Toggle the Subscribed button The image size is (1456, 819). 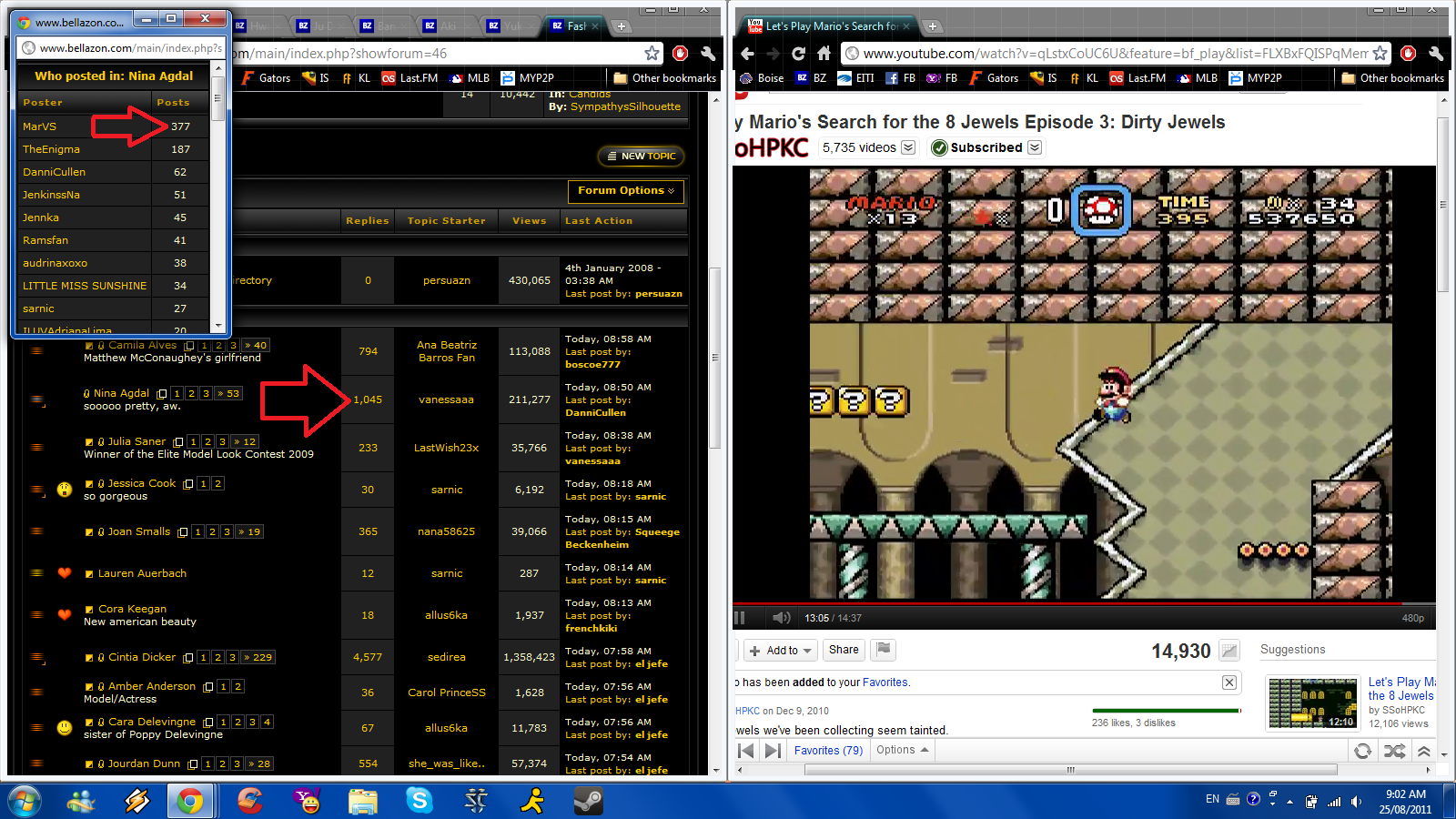[x=977, y=147]
